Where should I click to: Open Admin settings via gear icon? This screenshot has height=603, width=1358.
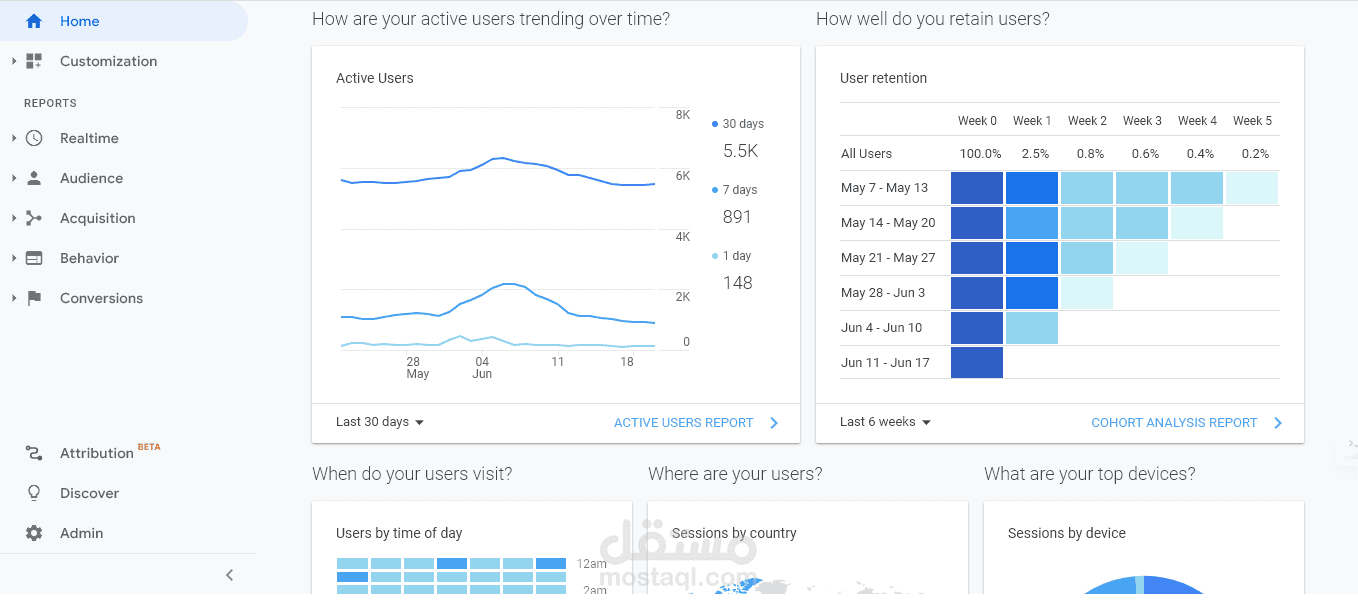tap(34, 533)
